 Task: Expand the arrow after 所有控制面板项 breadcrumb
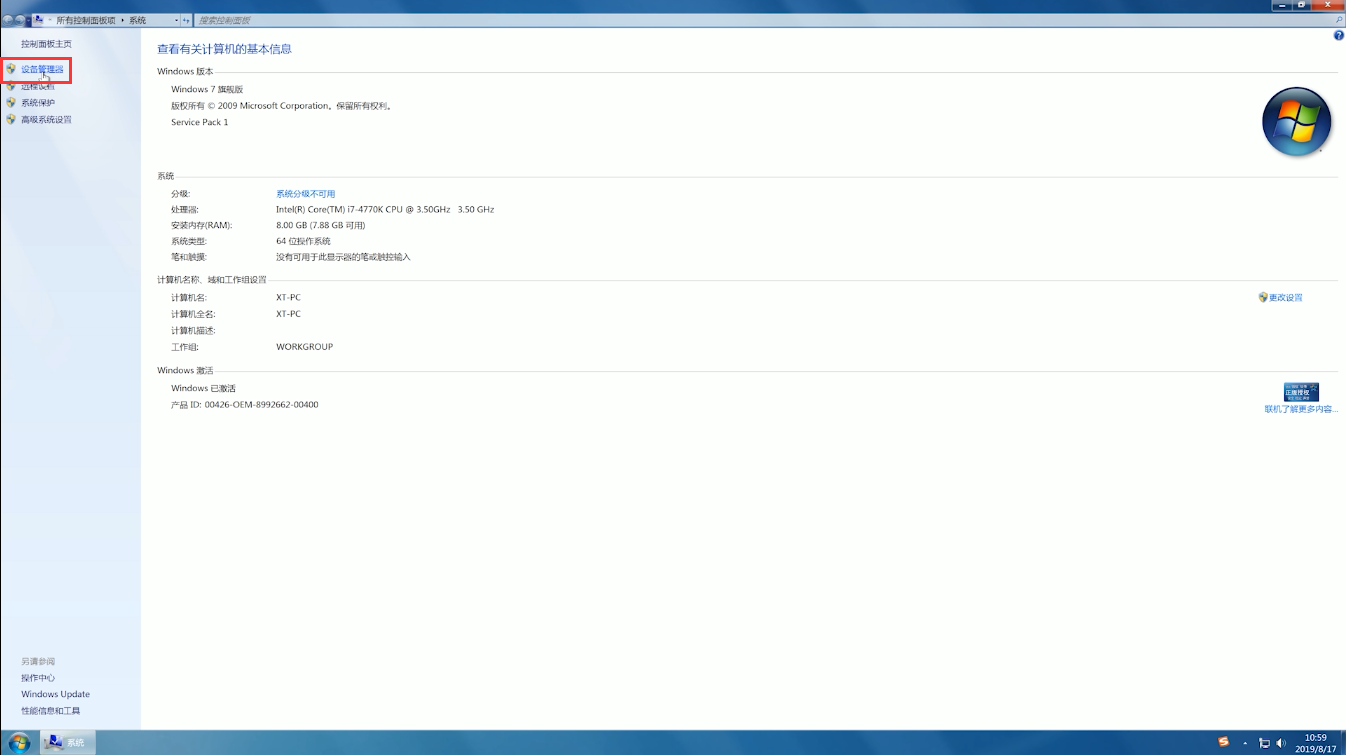tap(122, 20)
